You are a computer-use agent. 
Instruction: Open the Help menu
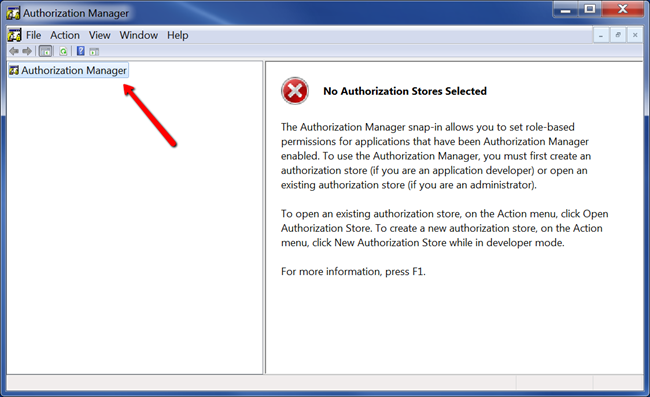pos(177,35)
